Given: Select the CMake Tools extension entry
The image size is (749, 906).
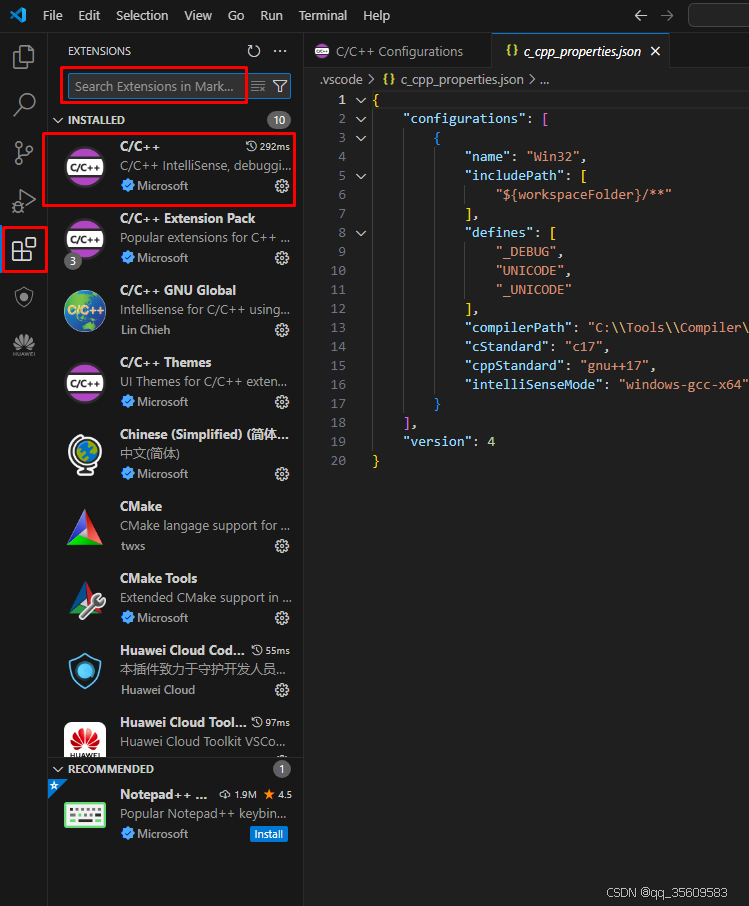Looking at the screenshot, I should (175, 599).
